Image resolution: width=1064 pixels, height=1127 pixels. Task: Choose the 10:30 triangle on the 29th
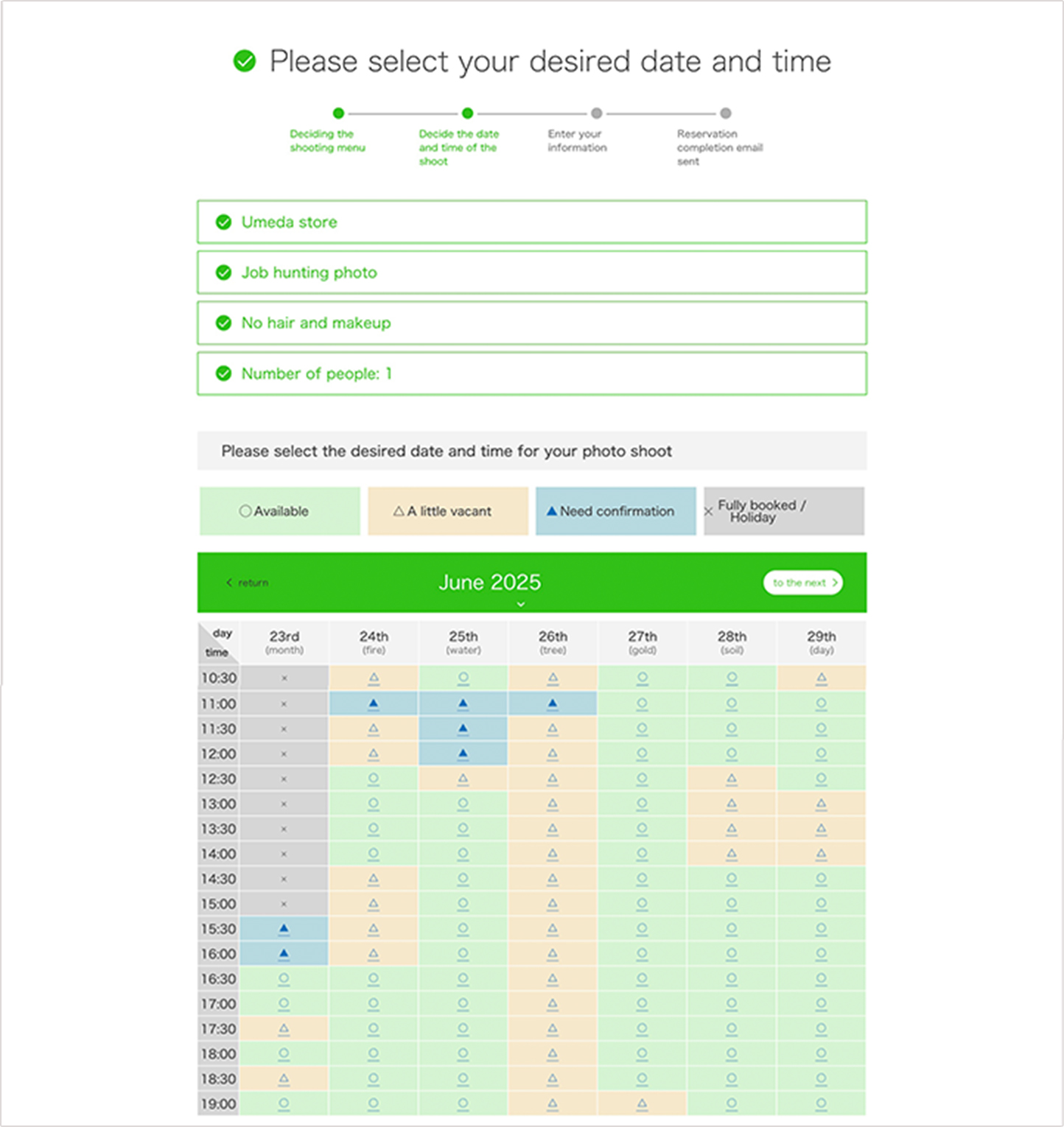coord(821,678)
